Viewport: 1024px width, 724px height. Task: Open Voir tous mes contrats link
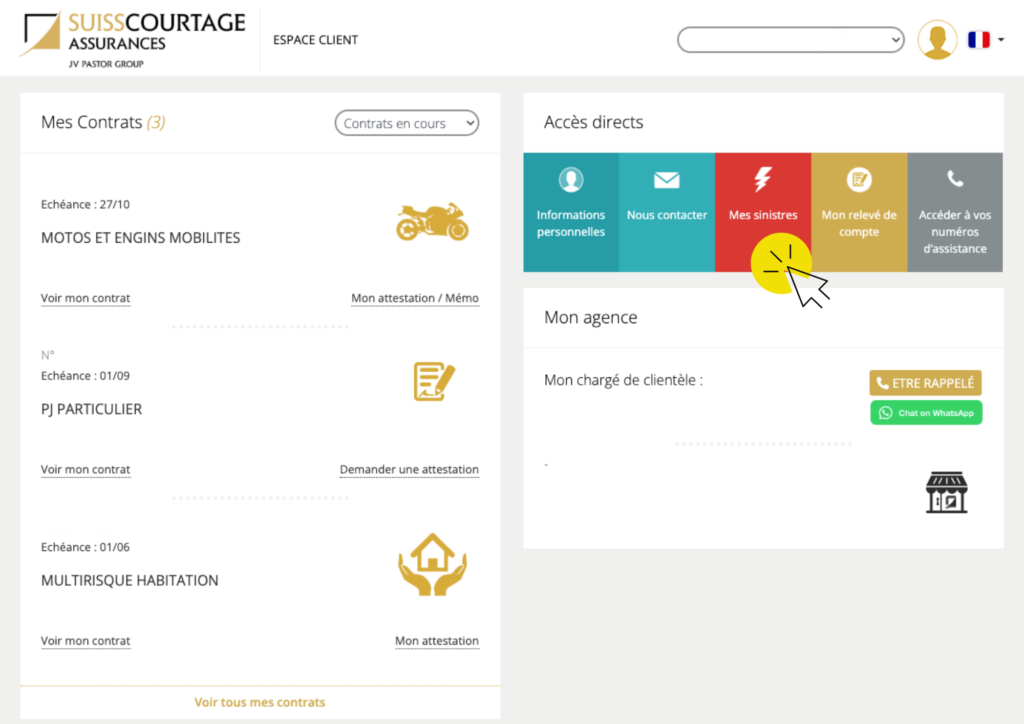pyautogui.click(x=260, y=702)
